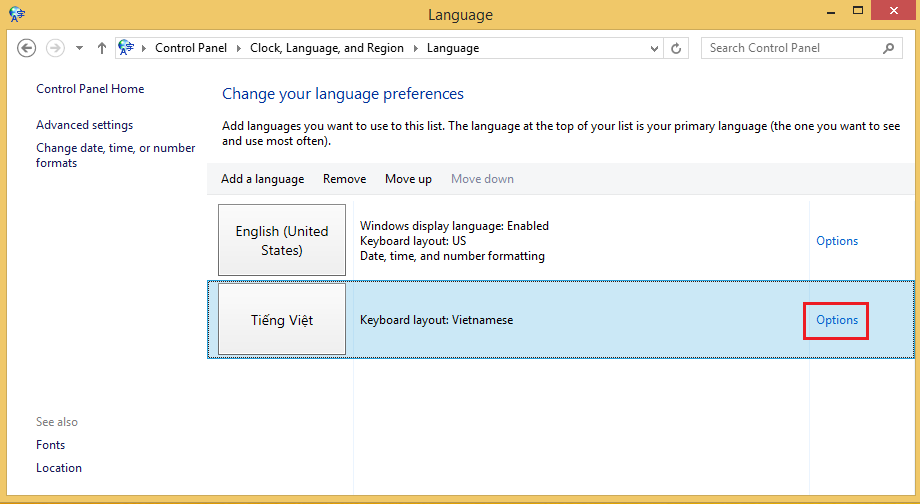920x504 pixels.
Task: Click the Up arrow to parent folder
Action: [x=102, y=48]
